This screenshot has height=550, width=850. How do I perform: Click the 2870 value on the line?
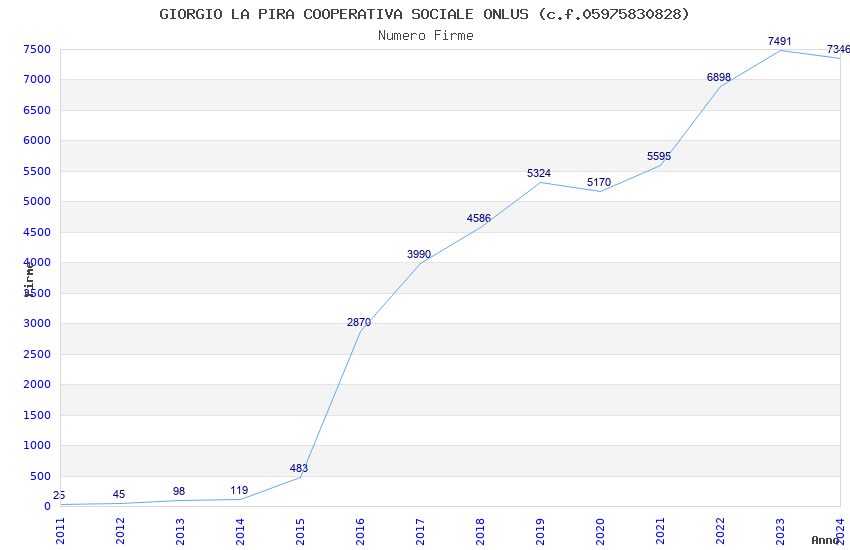[359, 322]
